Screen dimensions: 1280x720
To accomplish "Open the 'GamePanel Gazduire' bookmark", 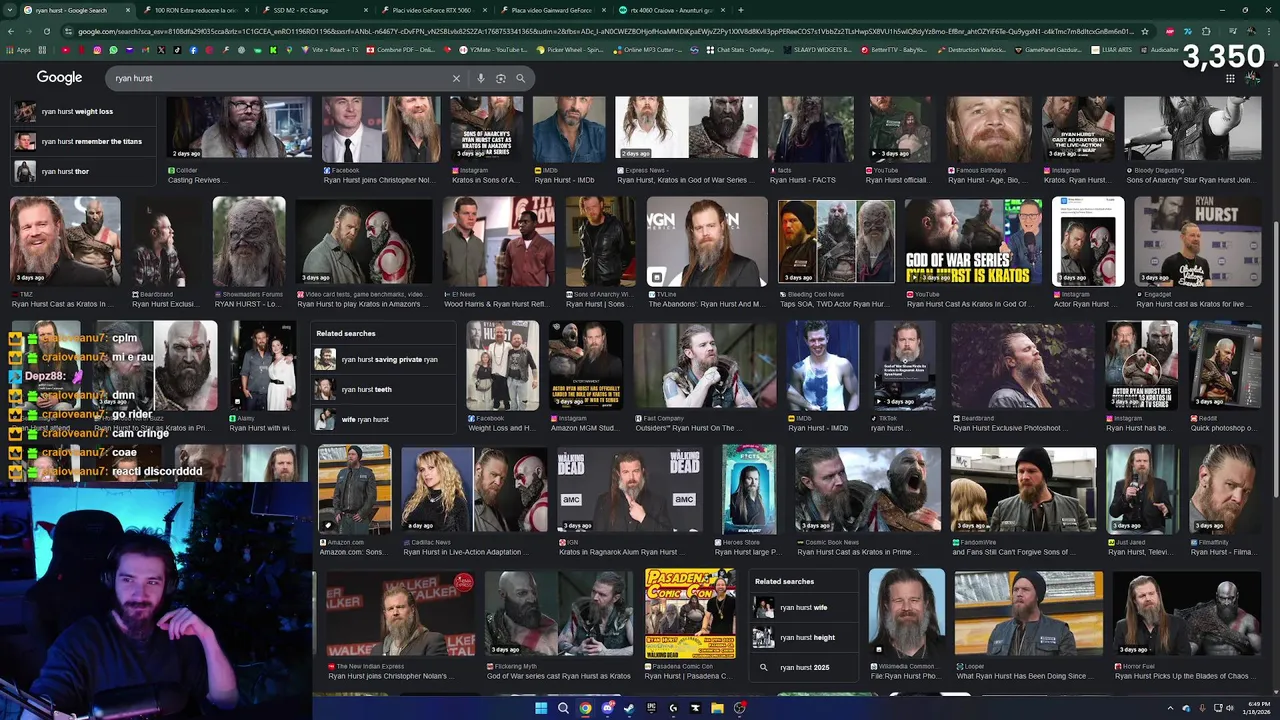I will (1047, 49).
